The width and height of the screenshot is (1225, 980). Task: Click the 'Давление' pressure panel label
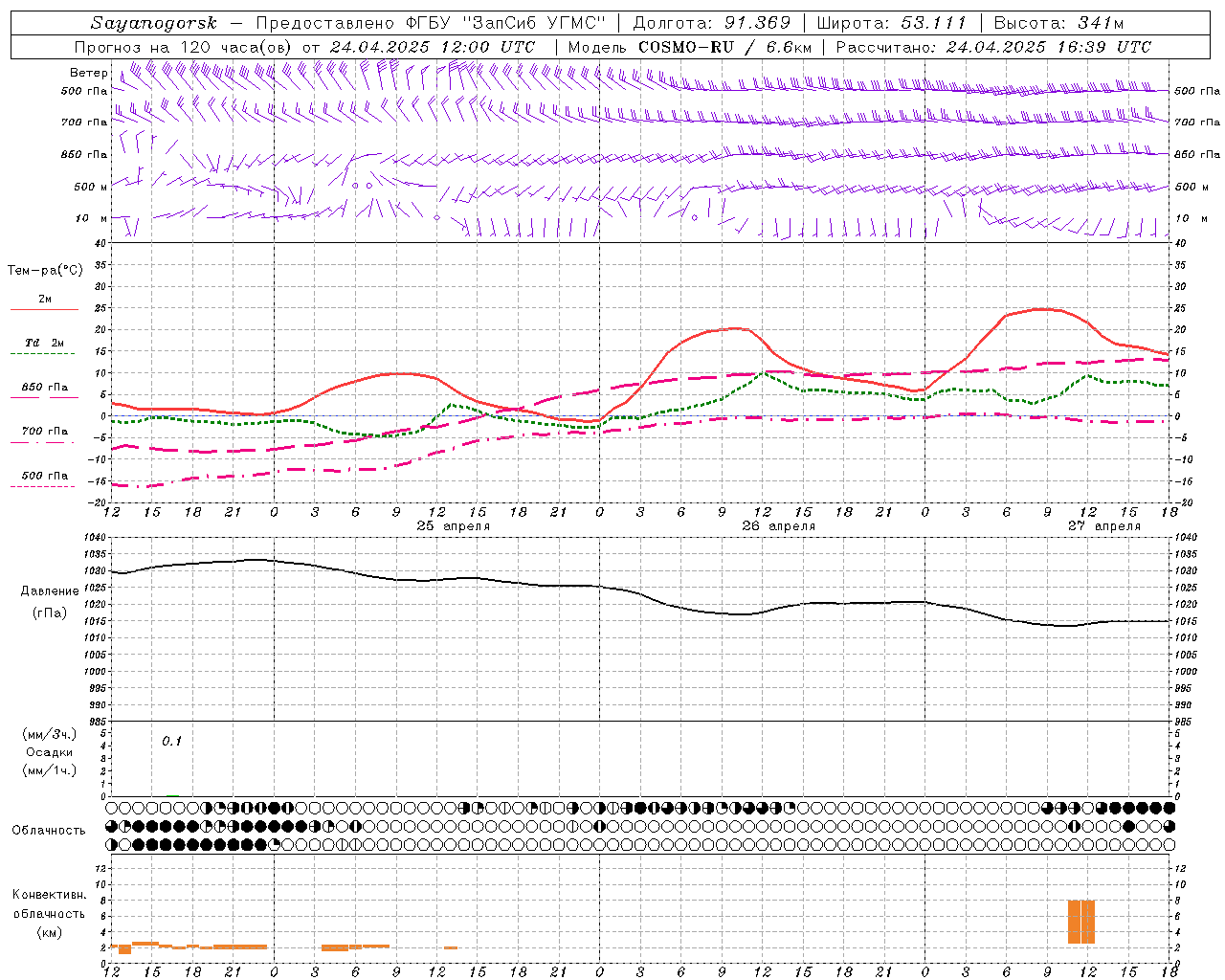pos(50,591)
